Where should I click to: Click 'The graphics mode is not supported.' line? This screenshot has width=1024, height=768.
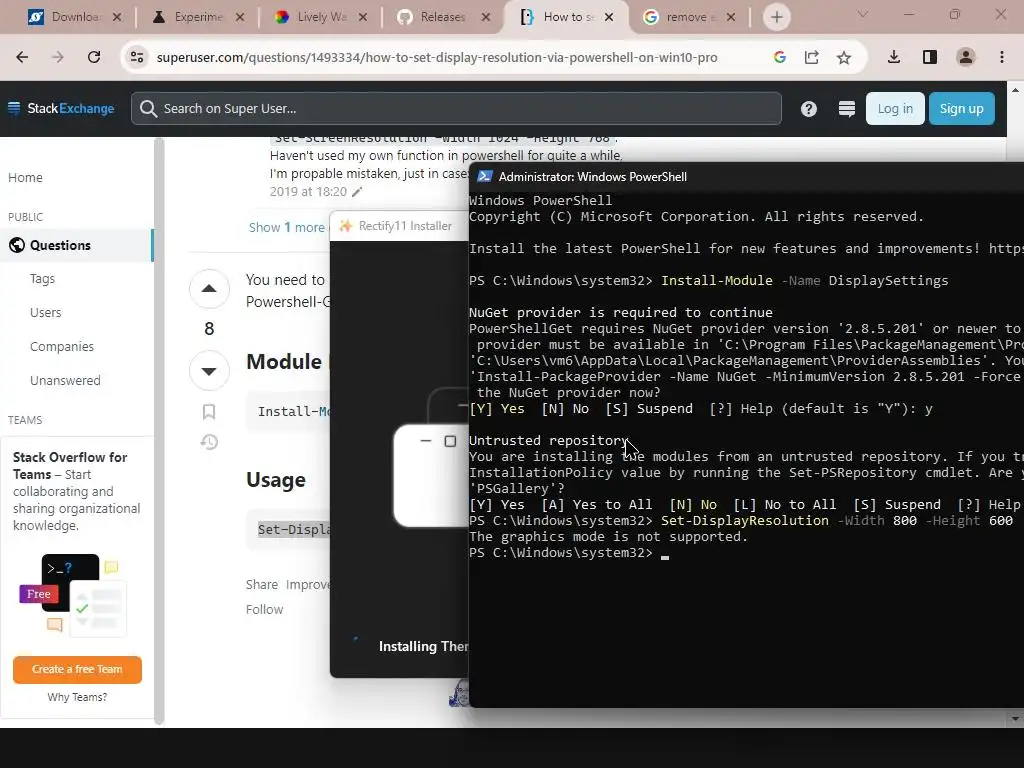(x=608, y=537)
